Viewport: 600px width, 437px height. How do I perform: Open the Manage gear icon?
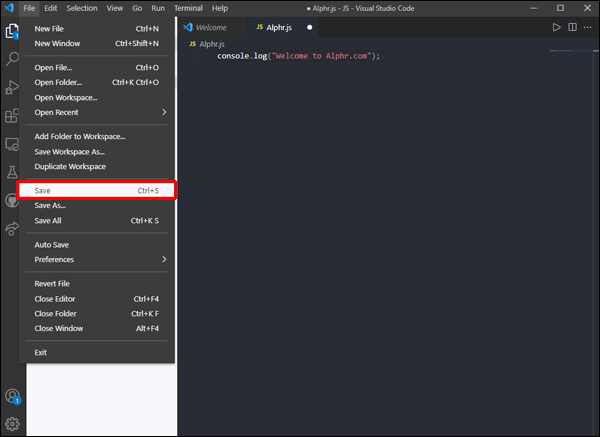(12, 424)
